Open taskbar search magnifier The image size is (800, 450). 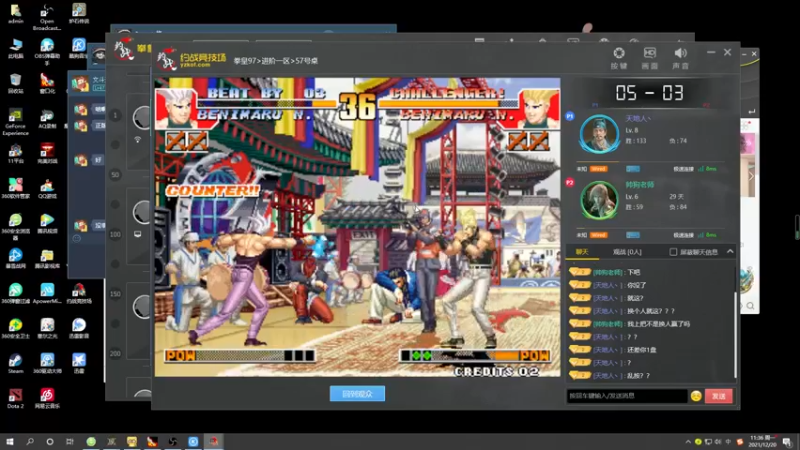[x=30, y=441]
